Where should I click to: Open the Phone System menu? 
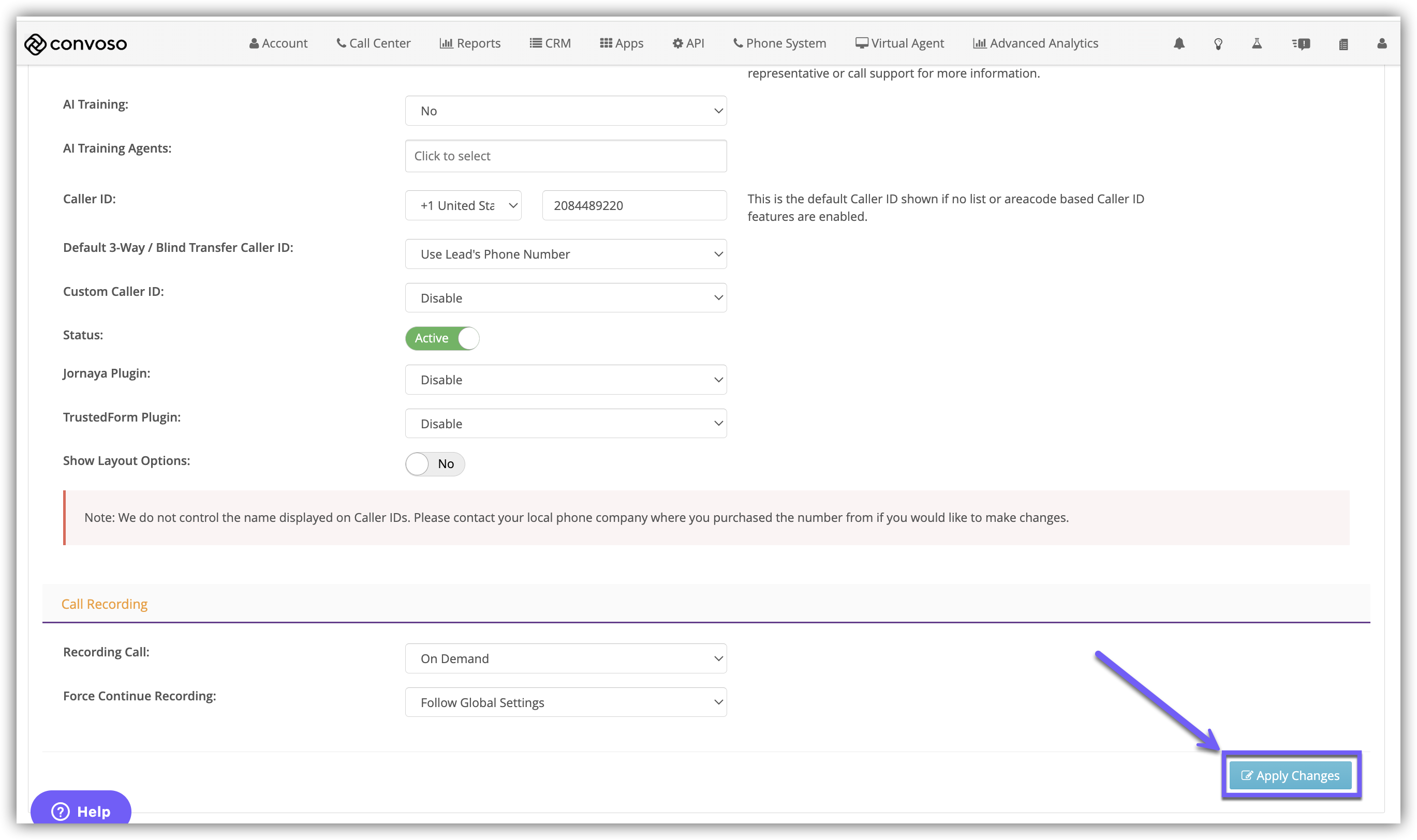[x=779, y=43]
